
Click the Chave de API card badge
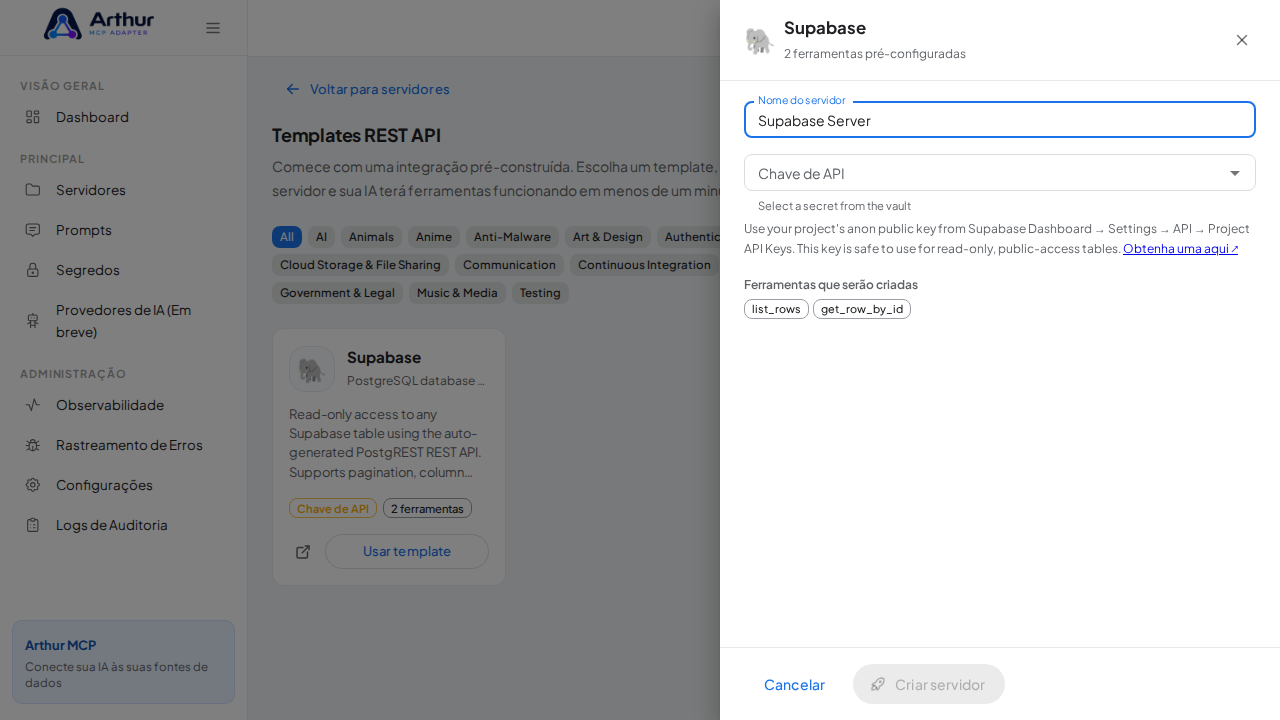[x=333, y=508]
